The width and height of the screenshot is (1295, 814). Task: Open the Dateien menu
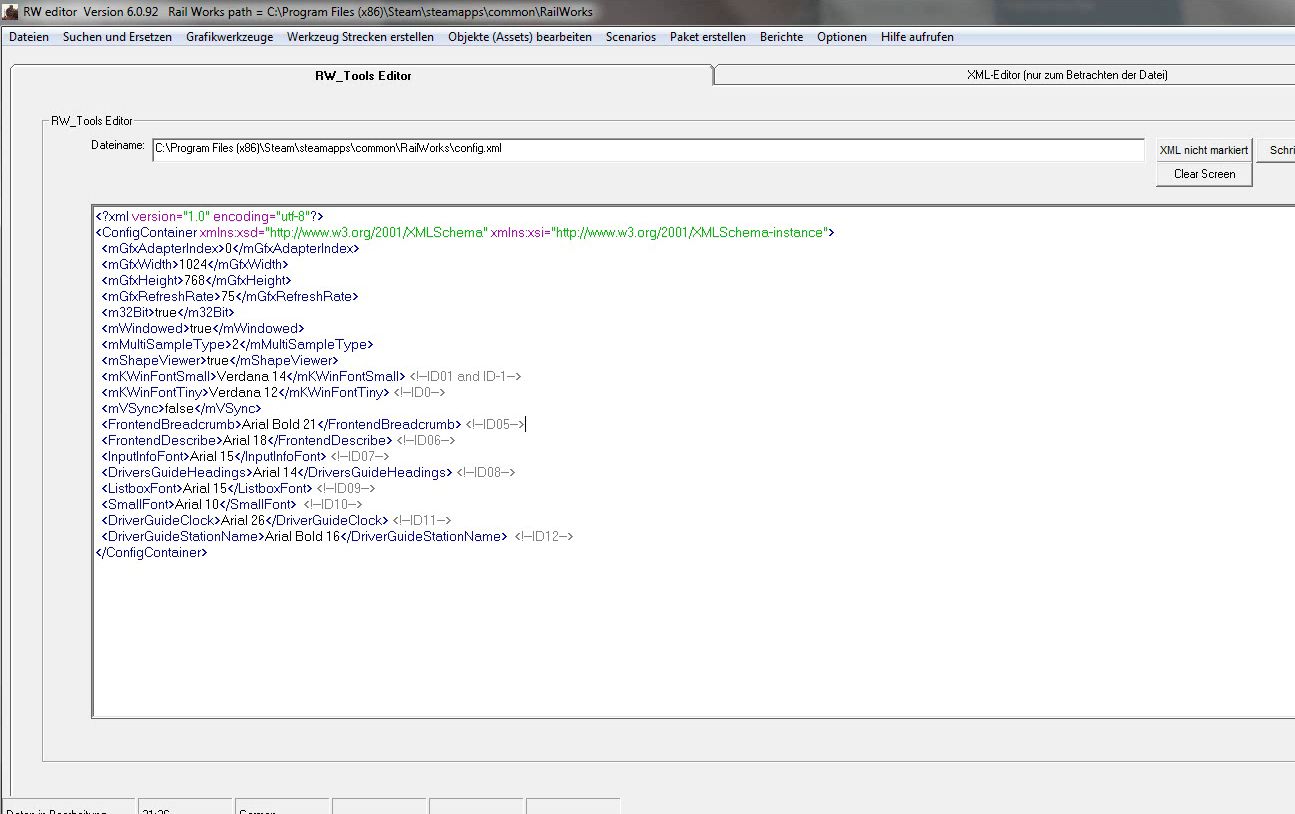pyautogui.click(x=29, y=37)
